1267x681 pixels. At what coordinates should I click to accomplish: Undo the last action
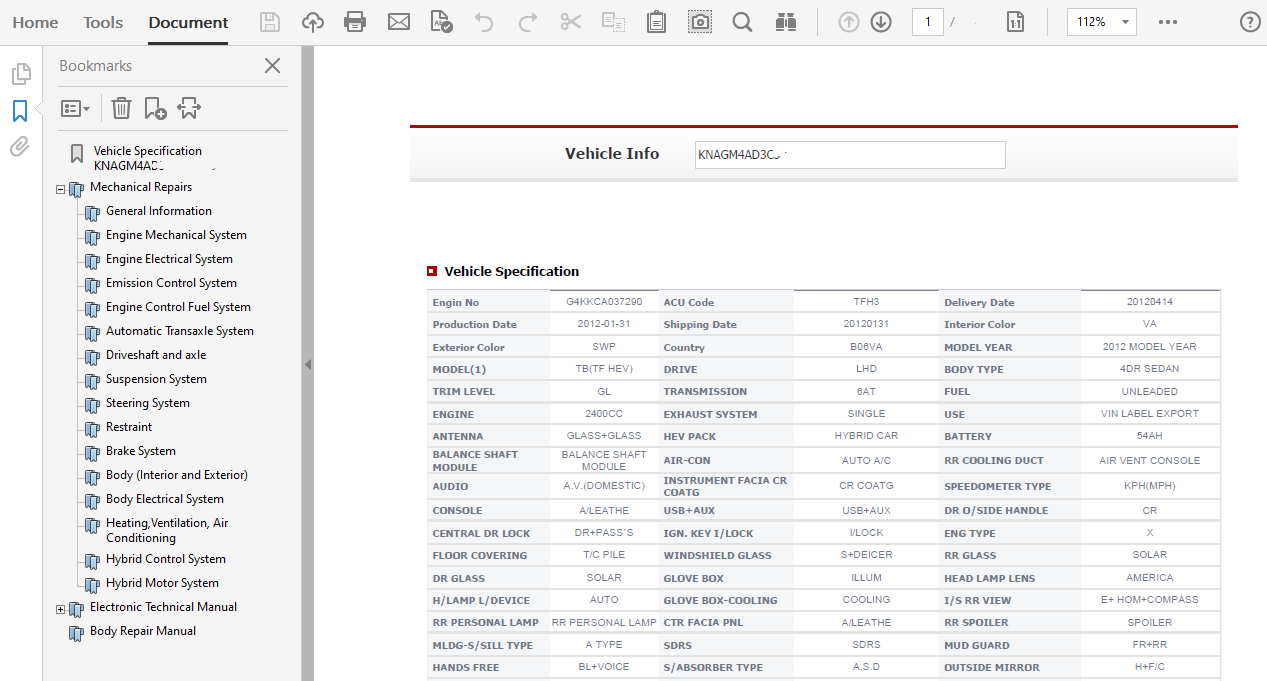484,21
